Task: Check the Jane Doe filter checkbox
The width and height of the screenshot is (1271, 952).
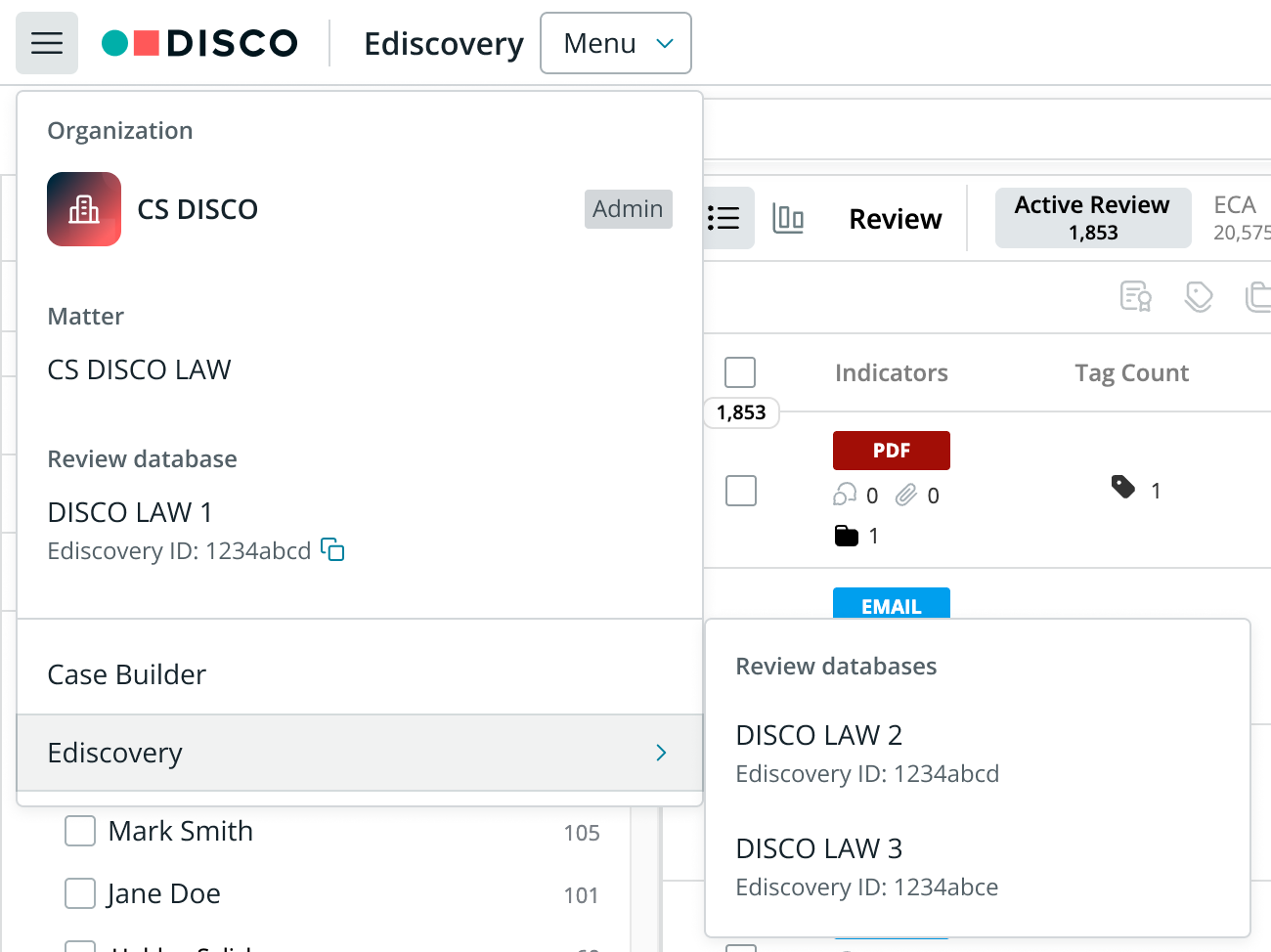Action: pyautogui.click(x=80, y=893)
